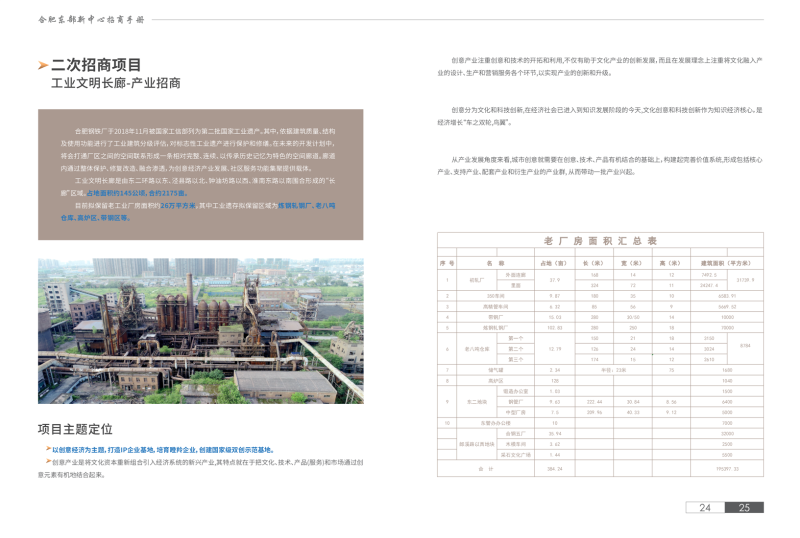Select the 建筑面积（平方米） column header
This screenshot has height=538, width=800.
(x=726, y=262)
